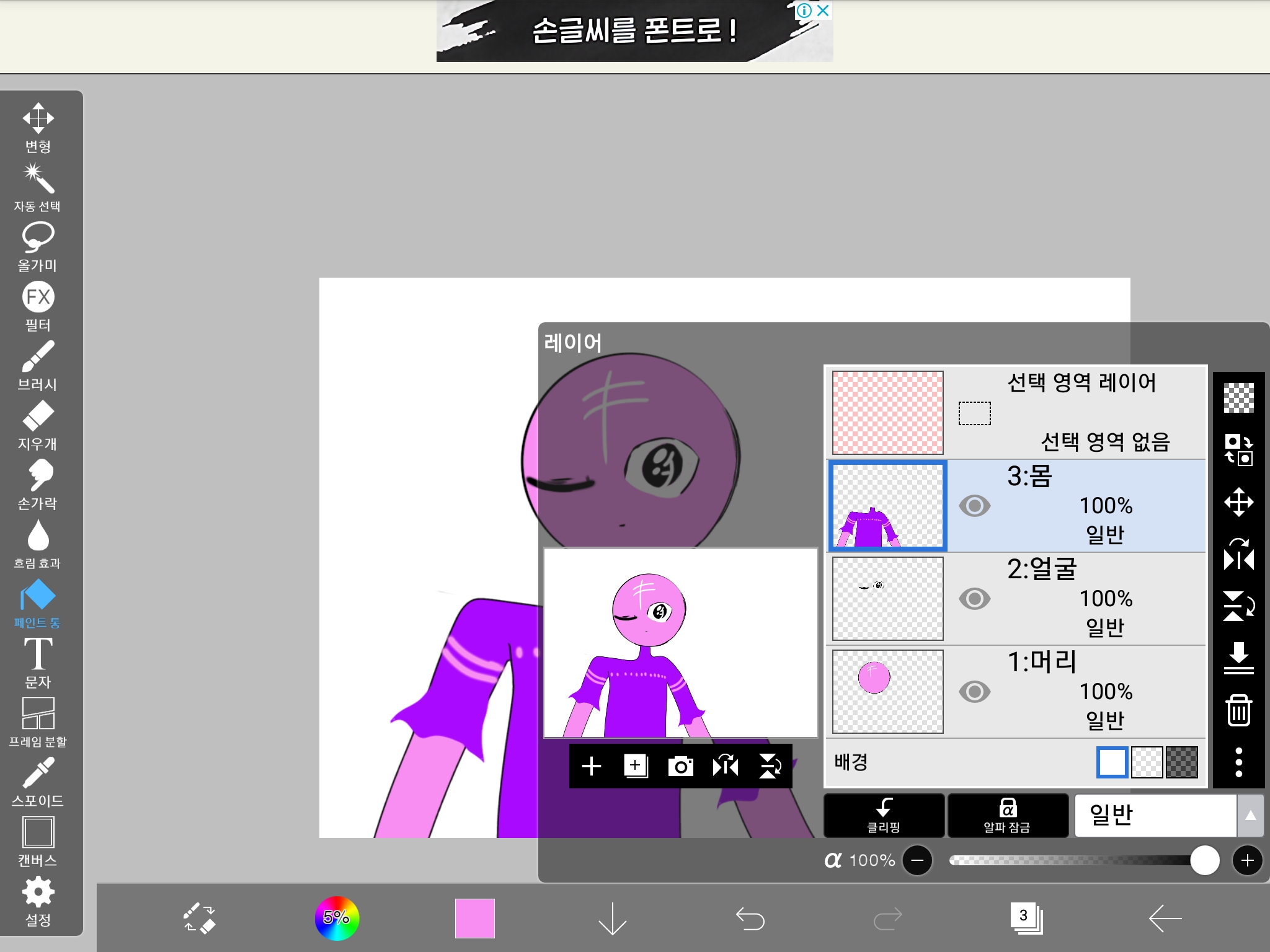The height and width of the screenshot is (952, 1270).
Task: Click the down arrow in bottom bar
Action: tap(613, 918)
